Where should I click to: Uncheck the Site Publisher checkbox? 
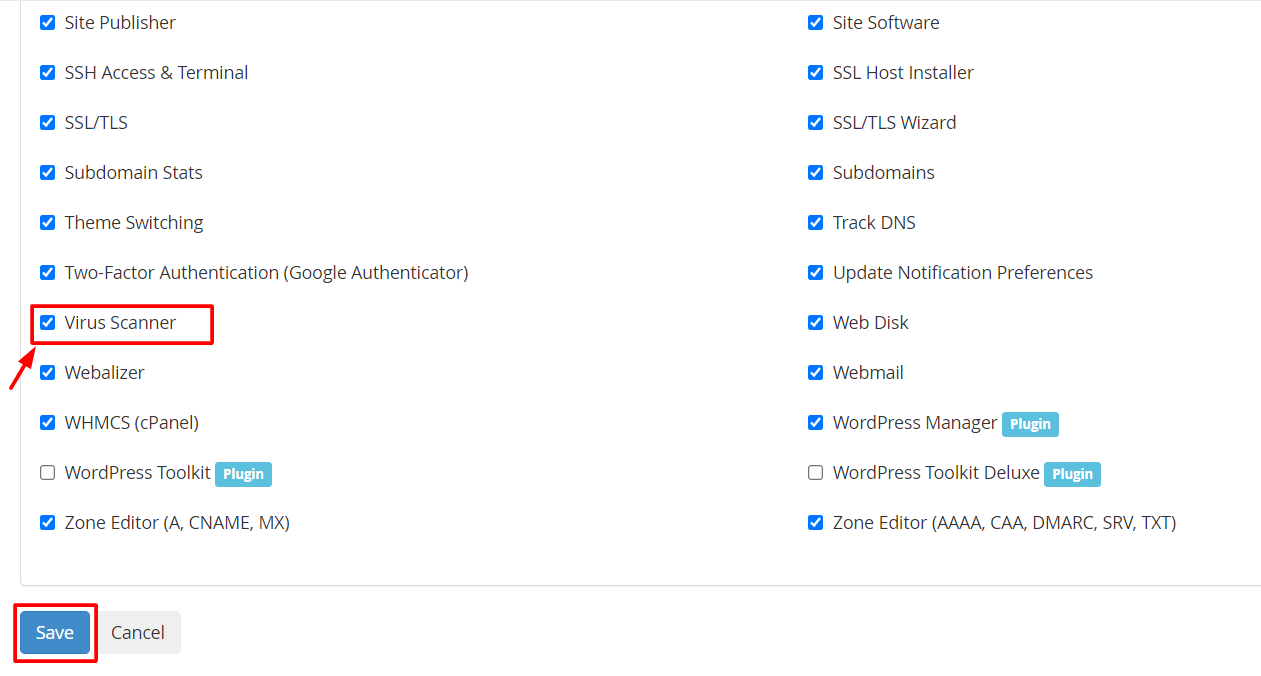point(47,23)
